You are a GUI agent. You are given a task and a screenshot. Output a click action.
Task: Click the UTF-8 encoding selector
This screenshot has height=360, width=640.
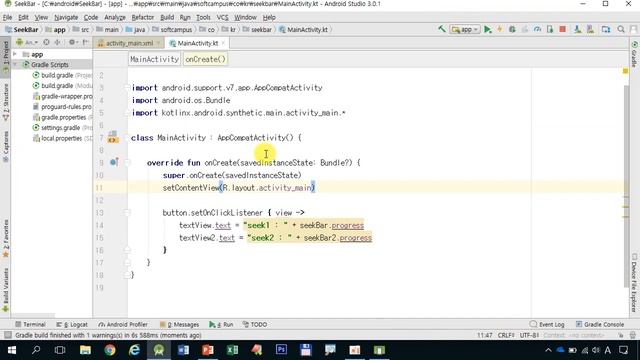pyautogui.click(x=529, y=335)
